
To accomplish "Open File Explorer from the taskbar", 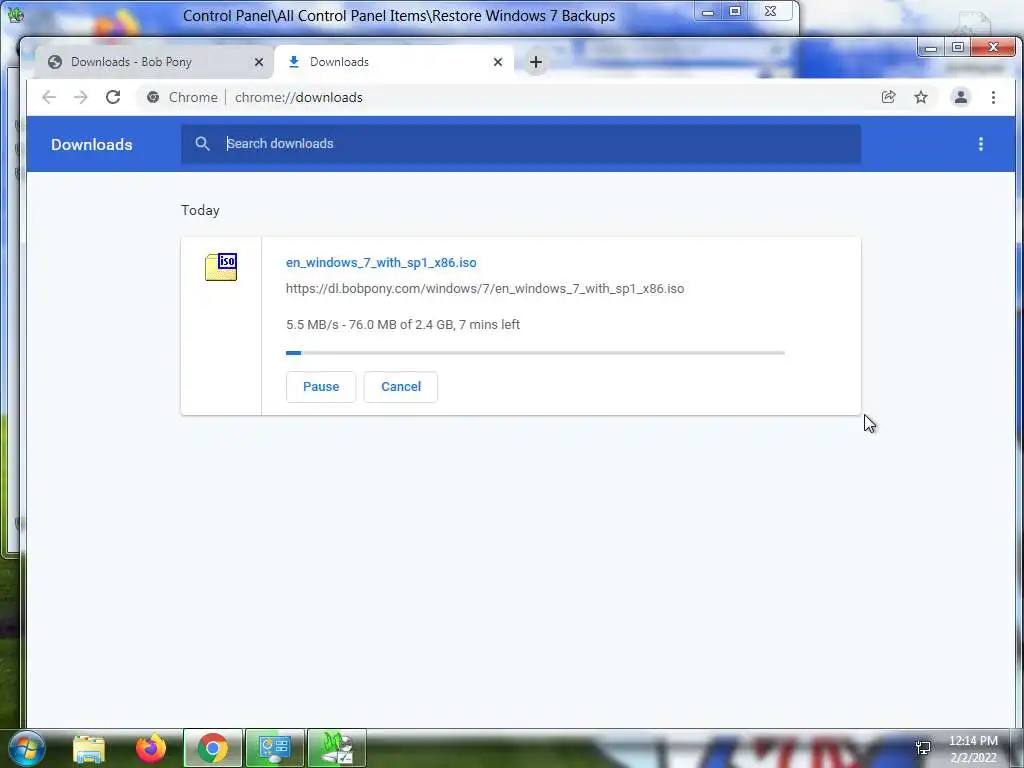I will (89, 748).
